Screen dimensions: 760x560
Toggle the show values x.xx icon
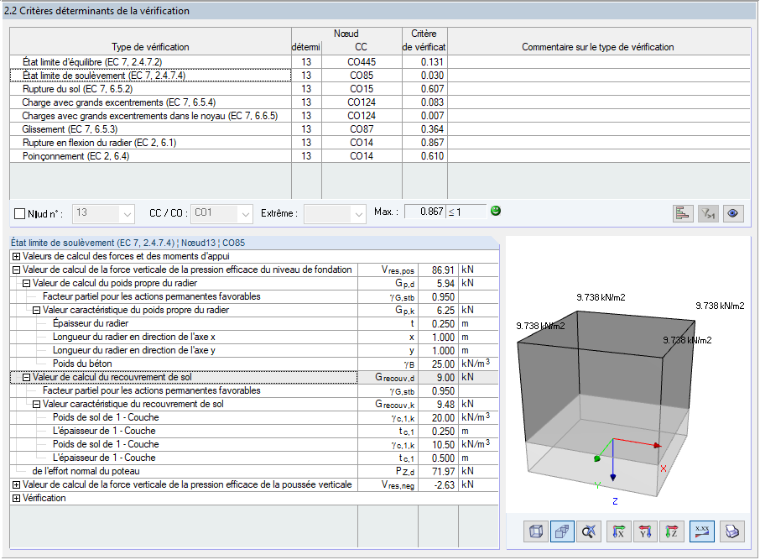(702, 531)
